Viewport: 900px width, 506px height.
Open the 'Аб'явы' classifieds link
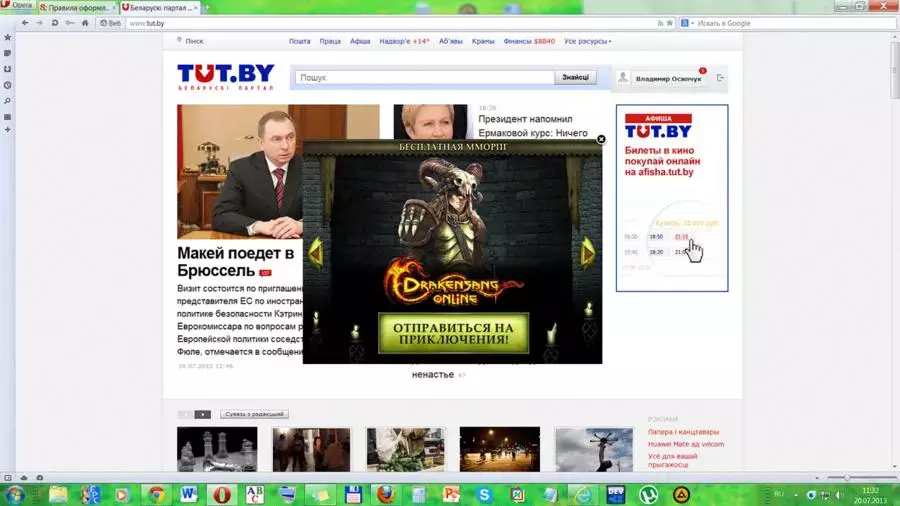pyautogui.click(x=451, y=41)
